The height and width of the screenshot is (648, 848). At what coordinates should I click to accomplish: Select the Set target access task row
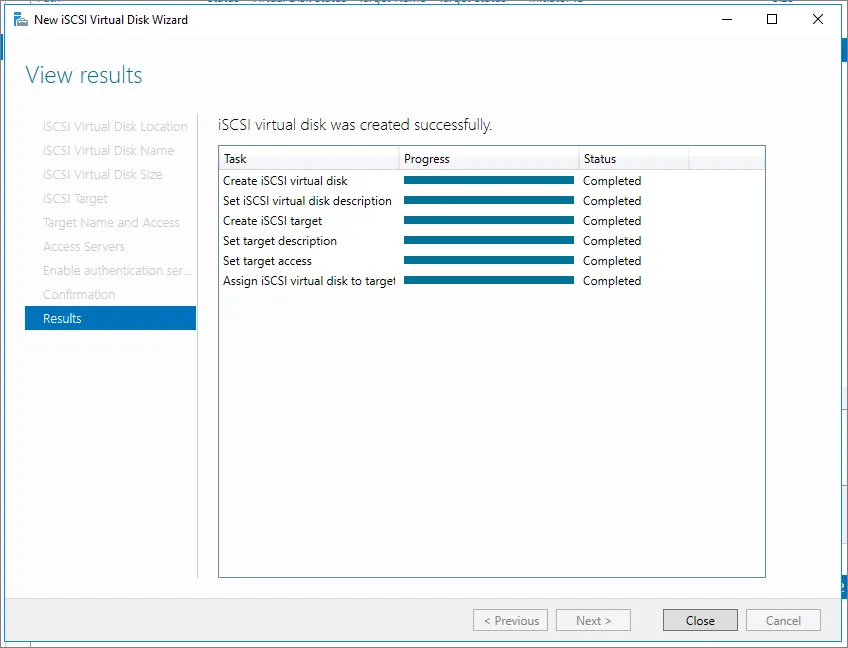click(267, 261)
